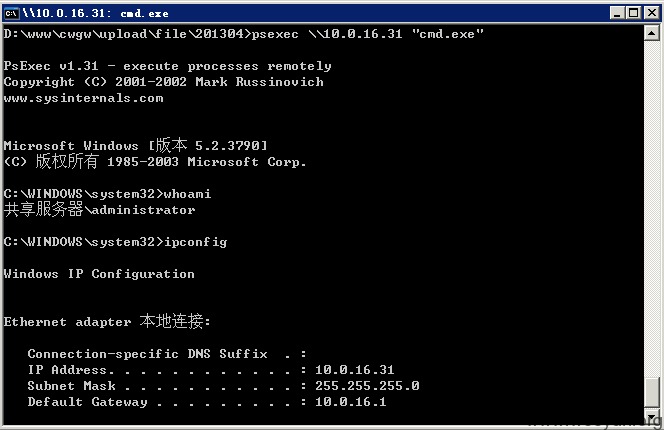Click the administrator whoami output line
This screenshot has width=664, height=430.
[100, 210]
